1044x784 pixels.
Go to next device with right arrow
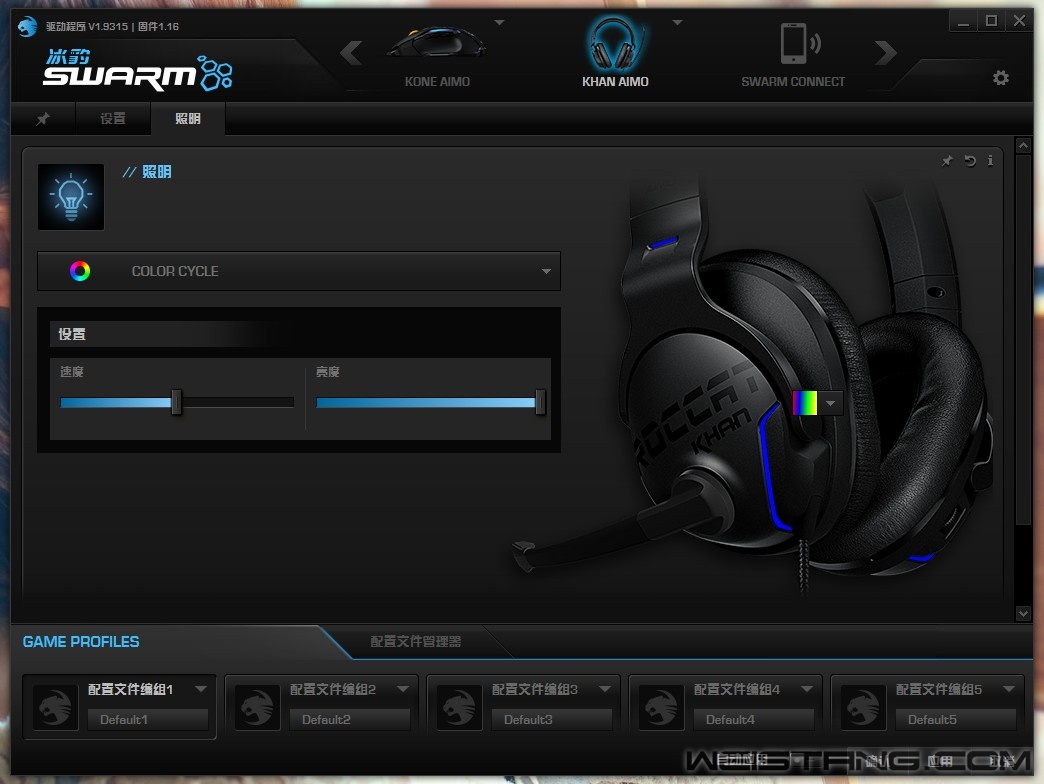[x=886, y=53]
